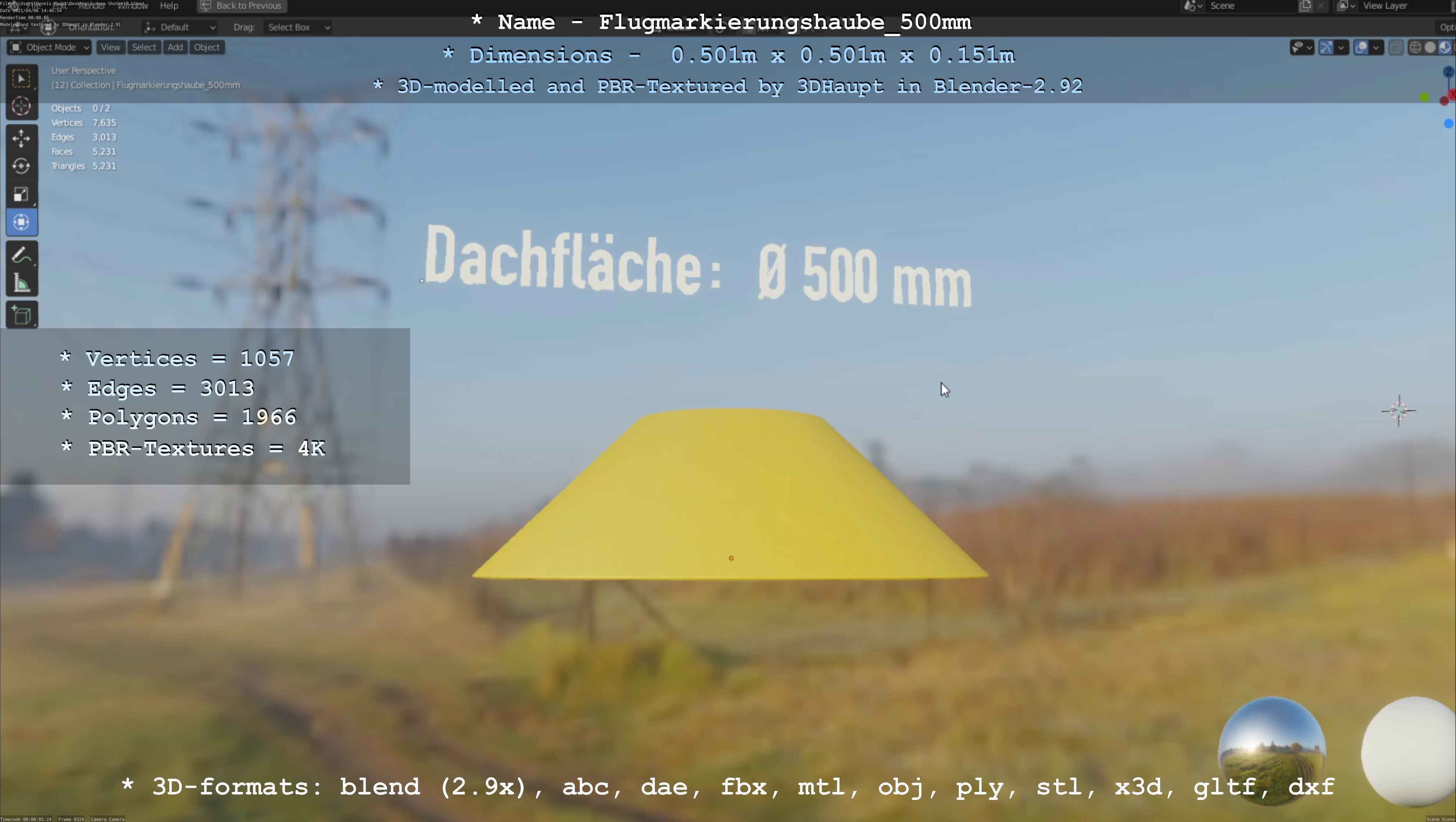Open the View menu
The image size is (1456, 822).
[x=110, y=47]
